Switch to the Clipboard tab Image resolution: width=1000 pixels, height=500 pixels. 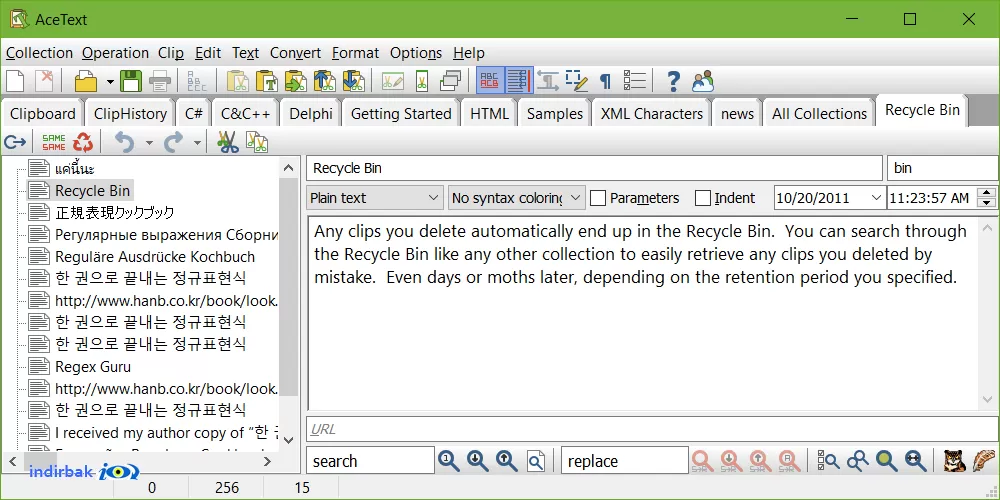(x=43, y=114)
